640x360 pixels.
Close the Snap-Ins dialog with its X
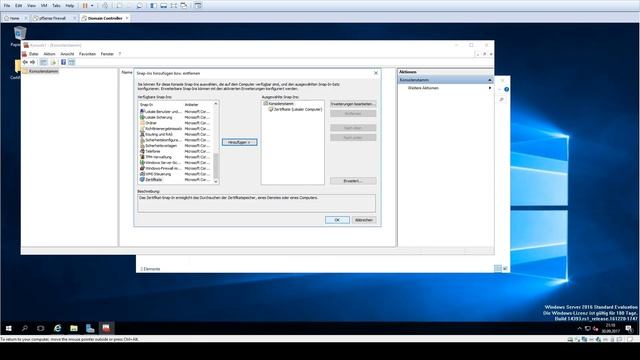pos(376,73)
